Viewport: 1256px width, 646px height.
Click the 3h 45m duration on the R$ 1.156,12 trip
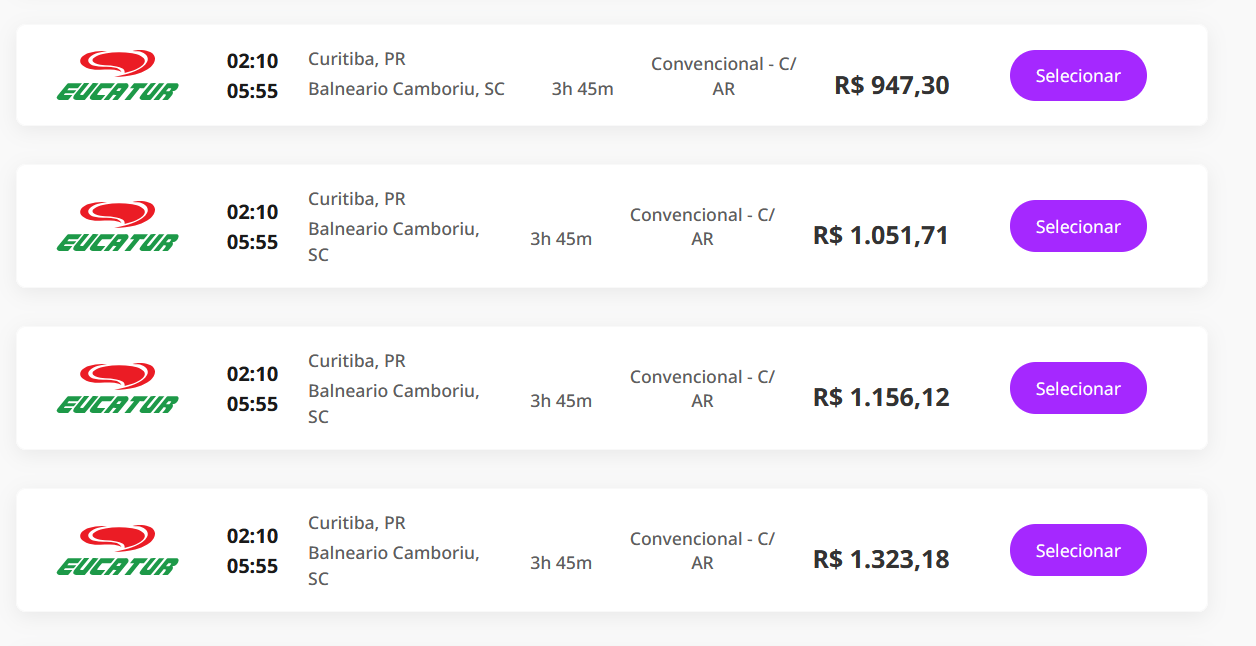[x=561, y=401]
